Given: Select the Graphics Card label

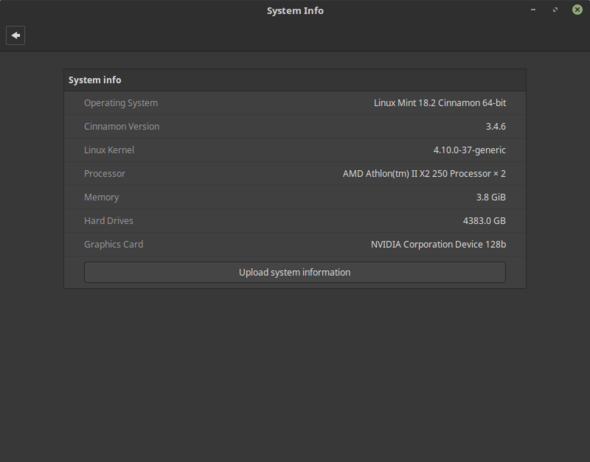Looking at the screenshot, I should [113, 245].
